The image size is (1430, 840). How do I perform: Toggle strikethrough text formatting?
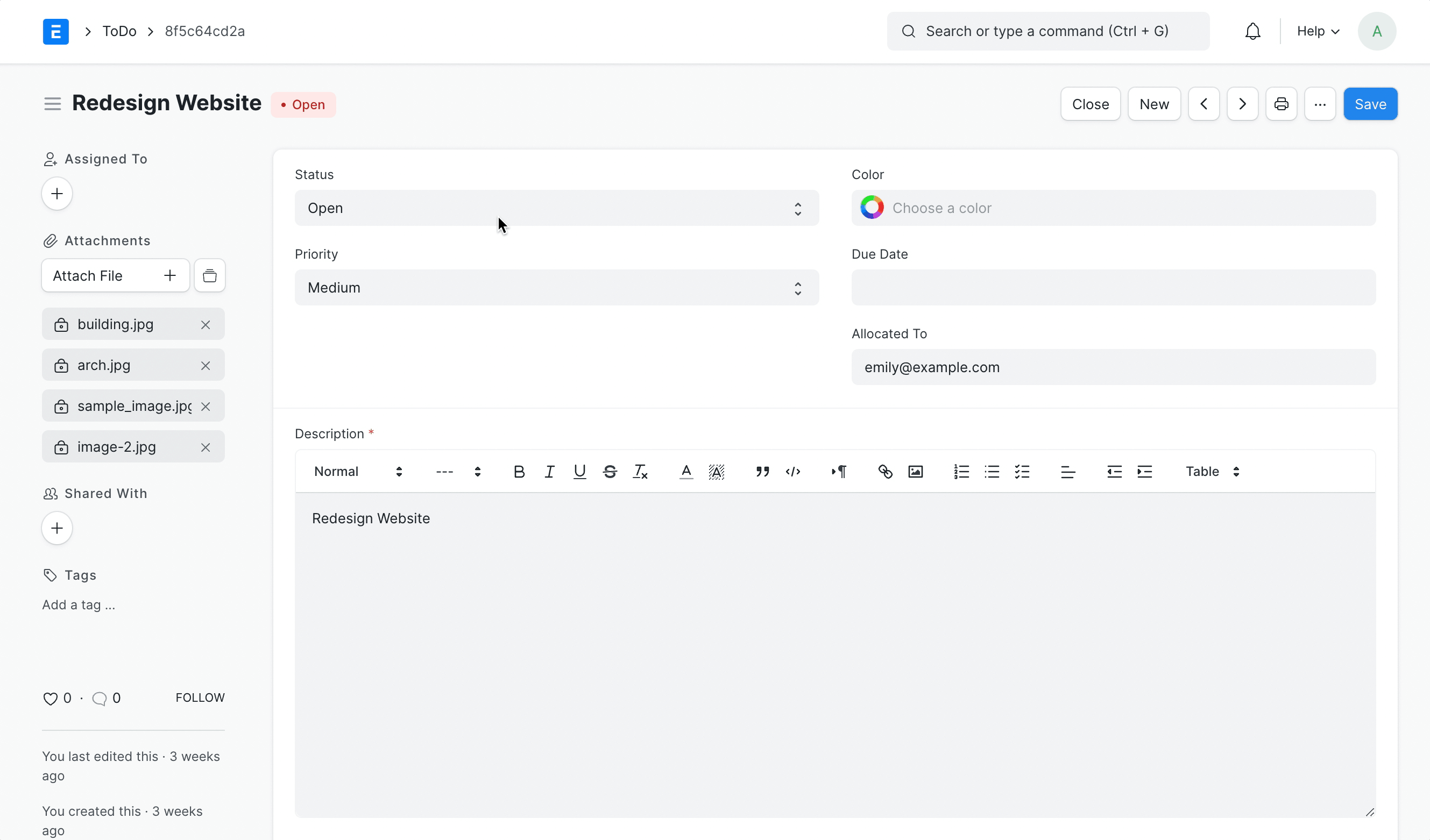pyautogui.click(x=610, y=471)
